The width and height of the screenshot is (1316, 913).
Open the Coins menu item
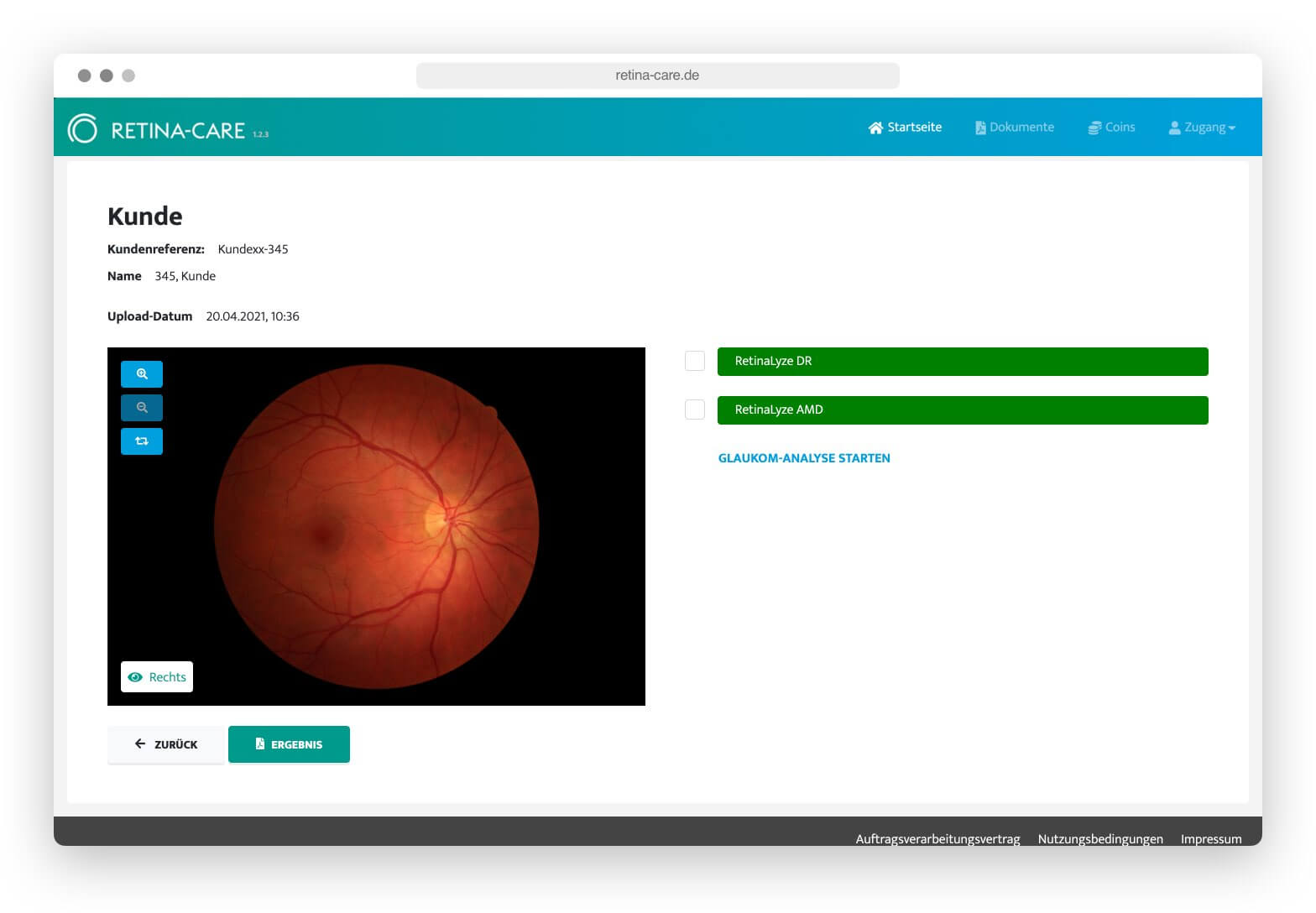[1111, 128]
